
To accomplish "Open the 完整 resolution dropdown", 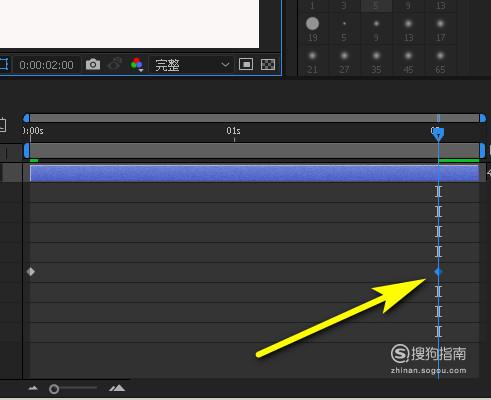I will coord(192,65).
